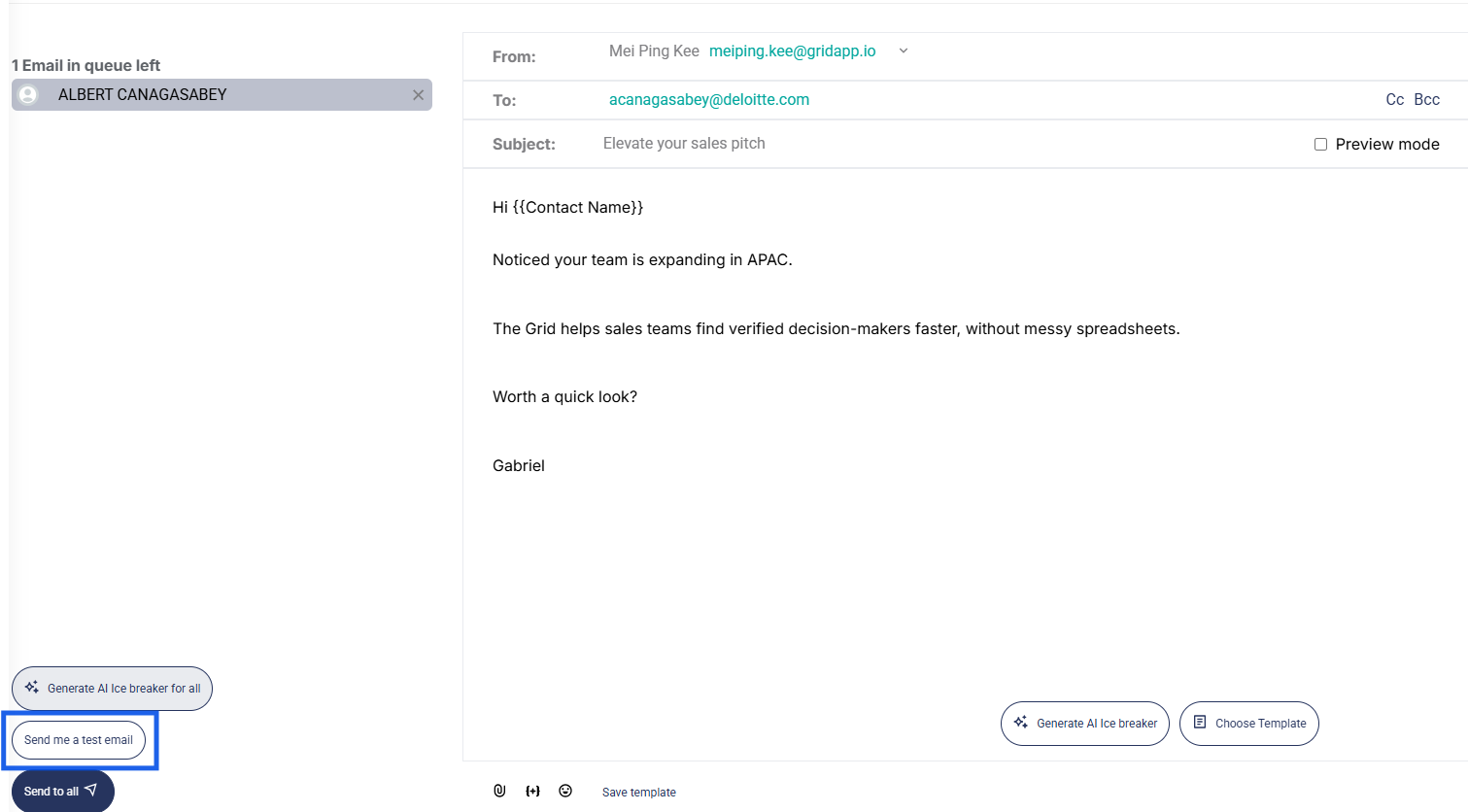Select ALBERT CANAGASABEY in the queue
This screenshot has width=1468, height=812.
222,94
